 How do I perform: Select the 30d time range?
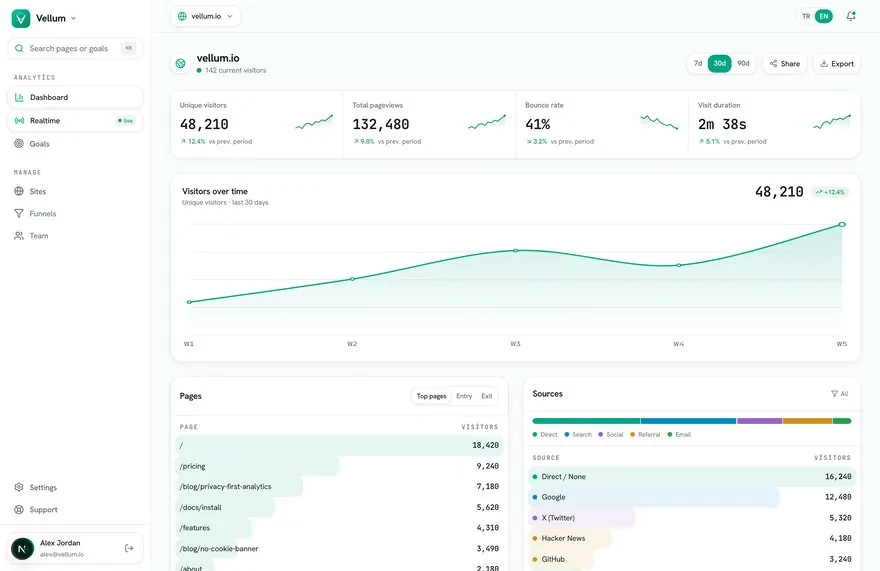[x=719, y=63]
